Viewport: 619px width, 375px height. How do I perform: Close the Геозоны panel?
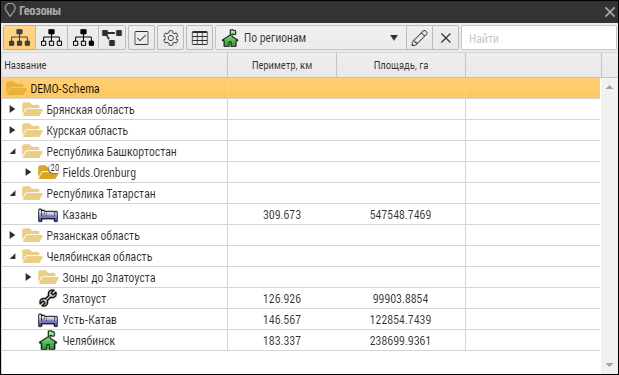tap(610, 12)
